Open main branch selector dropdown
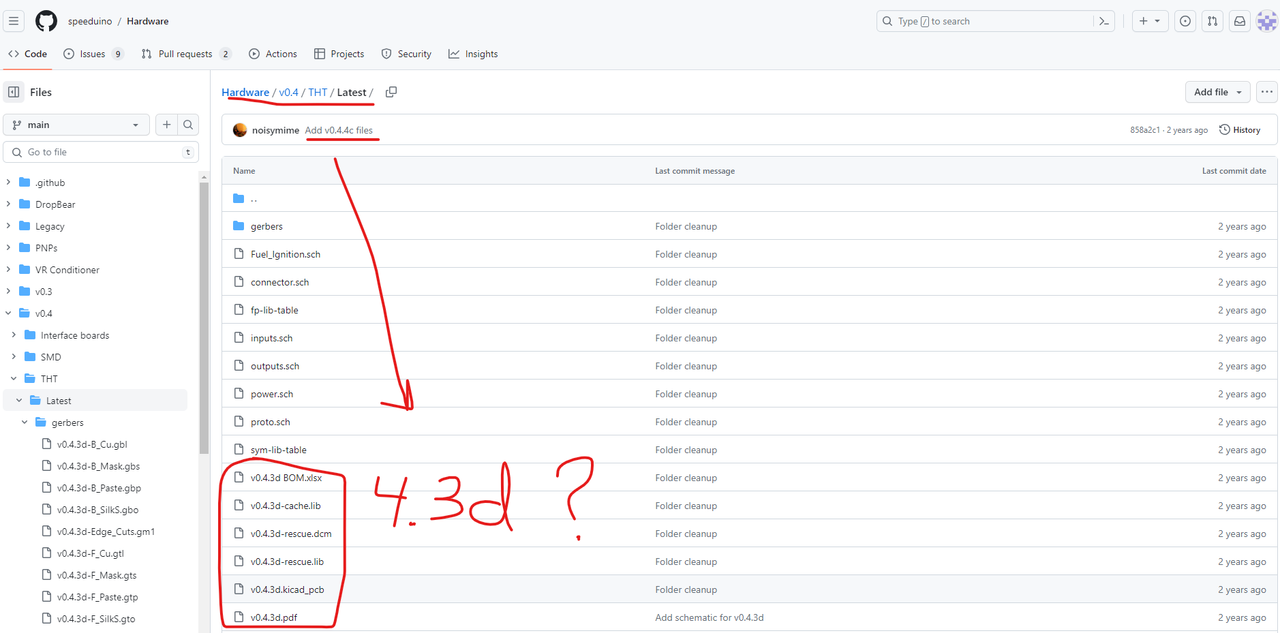The image size is (1280, 633). click(76, 125)
